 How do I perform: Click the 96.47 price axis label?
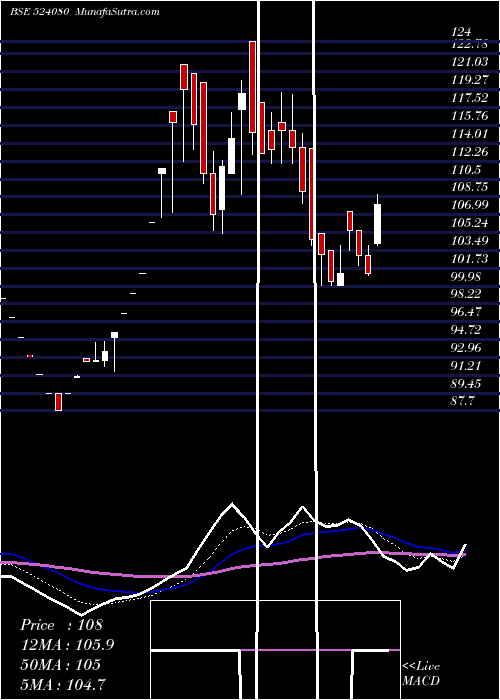[x=466, y=312]
